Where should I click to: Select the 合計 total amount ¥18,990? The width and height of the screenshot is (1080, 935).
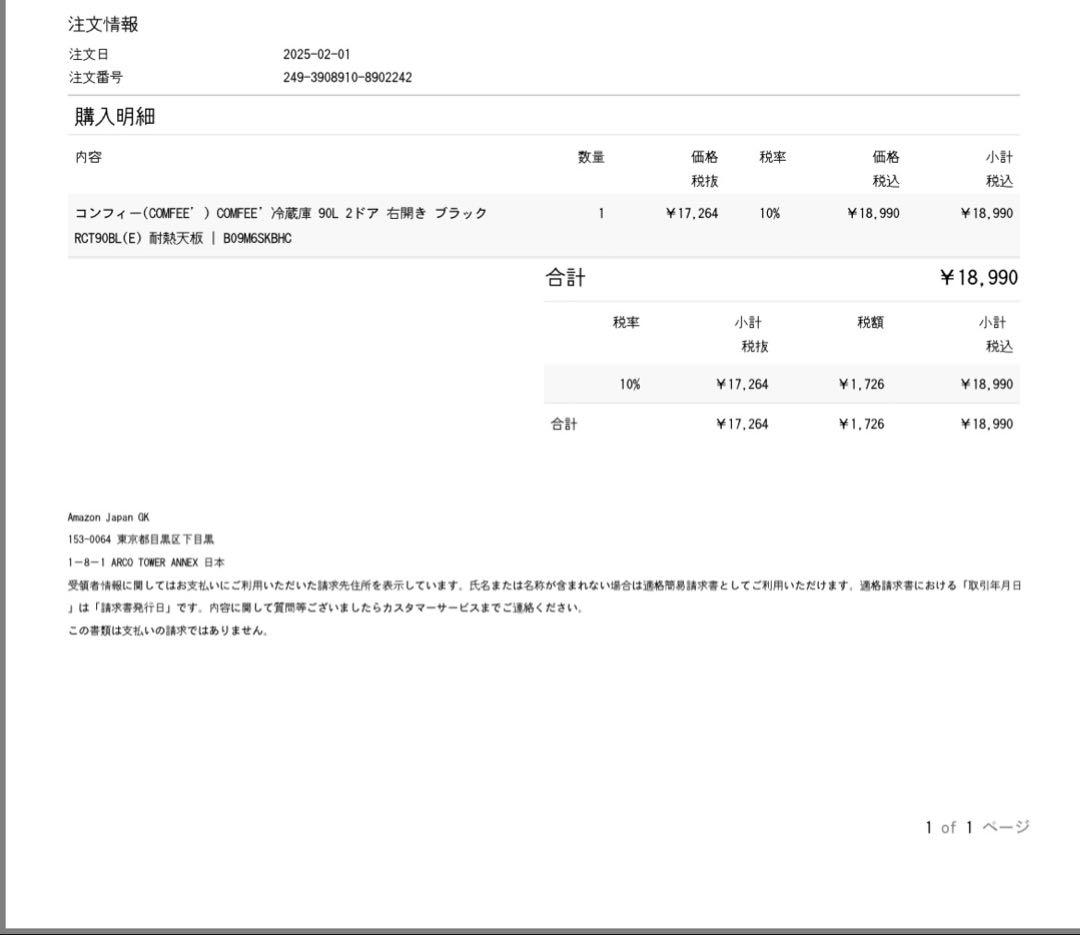point(986,277)
